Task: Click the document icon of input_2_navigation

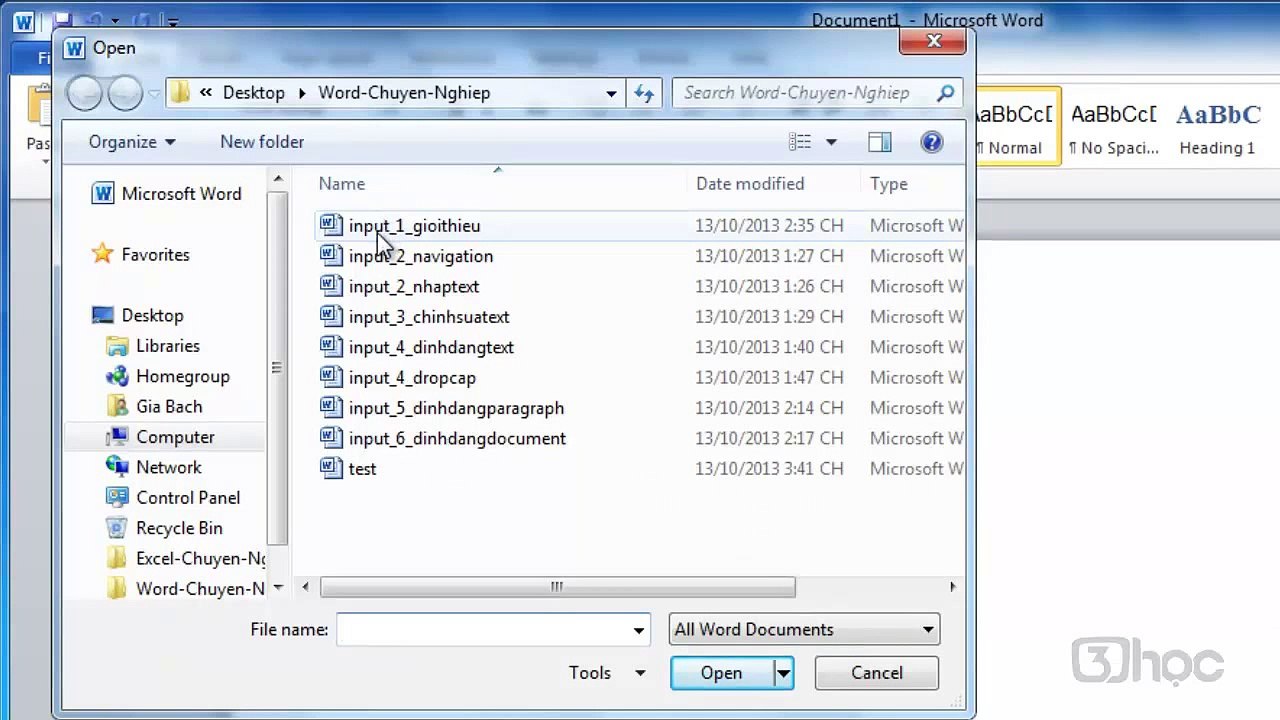Action: (x=331, y=256)
